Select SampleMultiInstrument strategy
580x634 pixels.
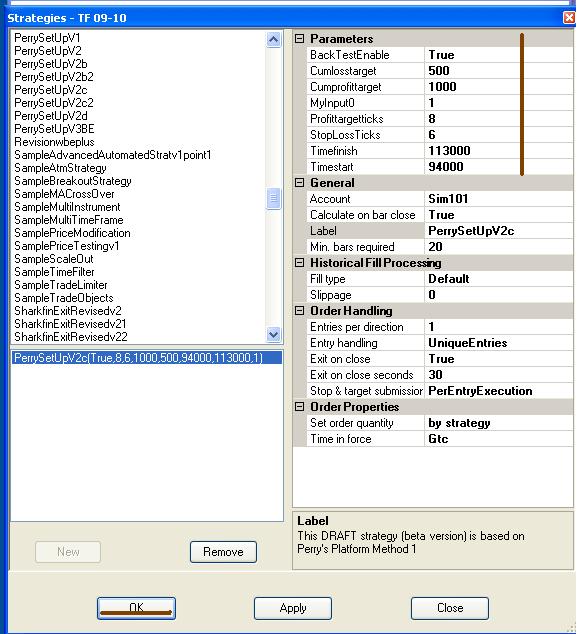tap(67, 207)
